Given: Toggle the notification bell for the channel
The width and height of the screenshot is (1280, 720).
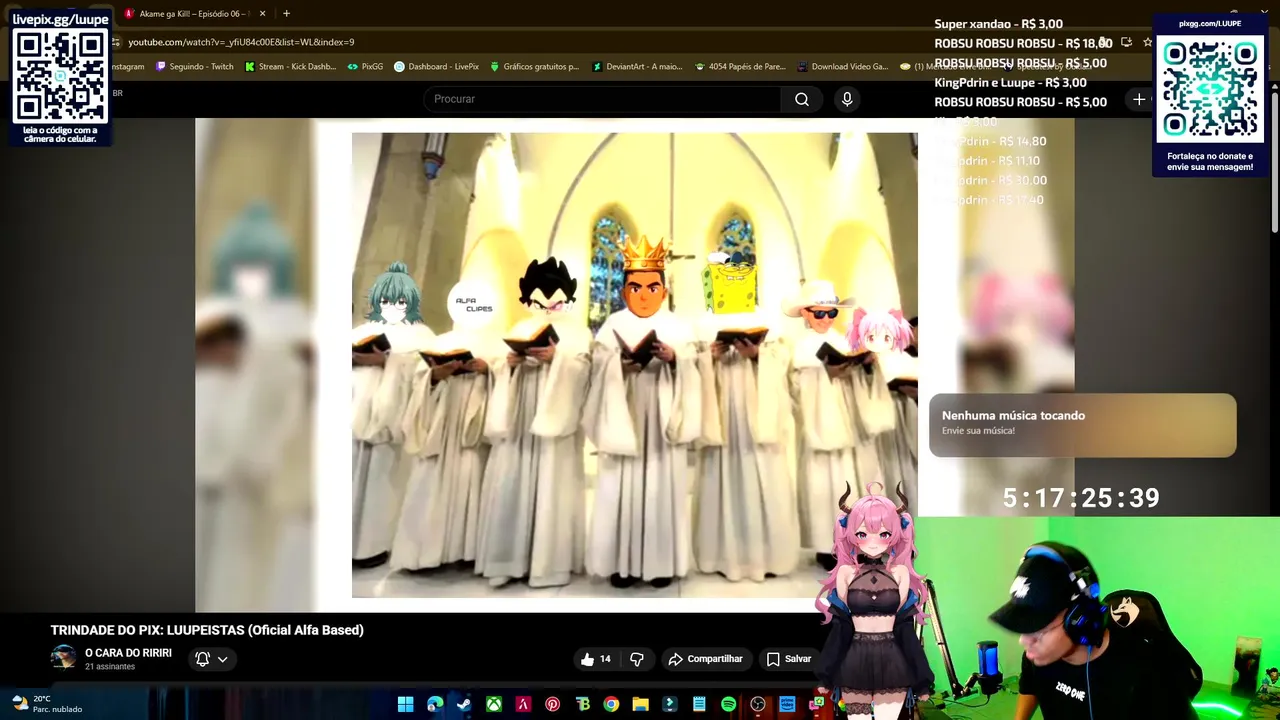Looking at the screenshot, I should pos(202,659).
